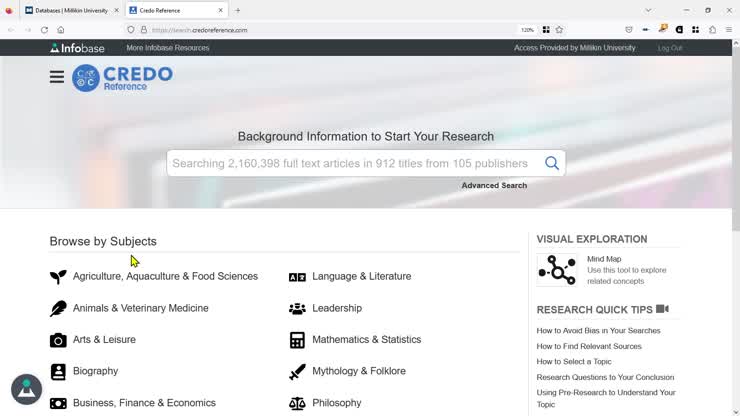Open Using Pre-Research to Understand Your Topic
The height and width of the screenshot is (416, 740).
(x=606, y=398)
